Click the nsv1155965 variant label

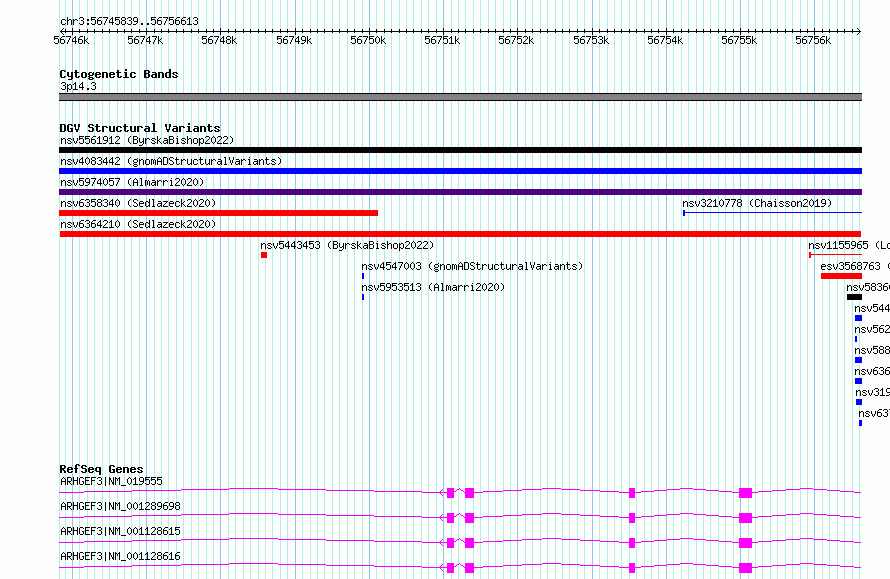pos(849,245)
